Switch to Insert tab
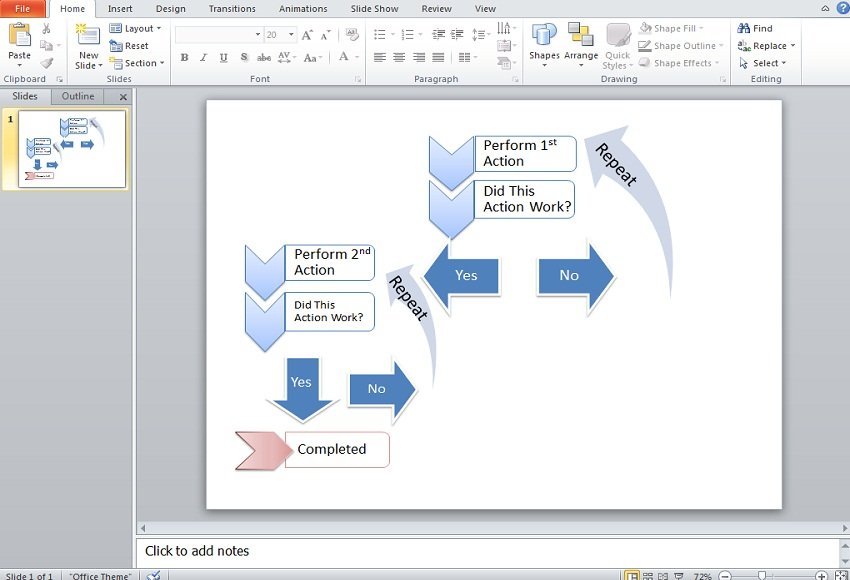The width and height of the screenshot is (850, 580). pos(120,9)
